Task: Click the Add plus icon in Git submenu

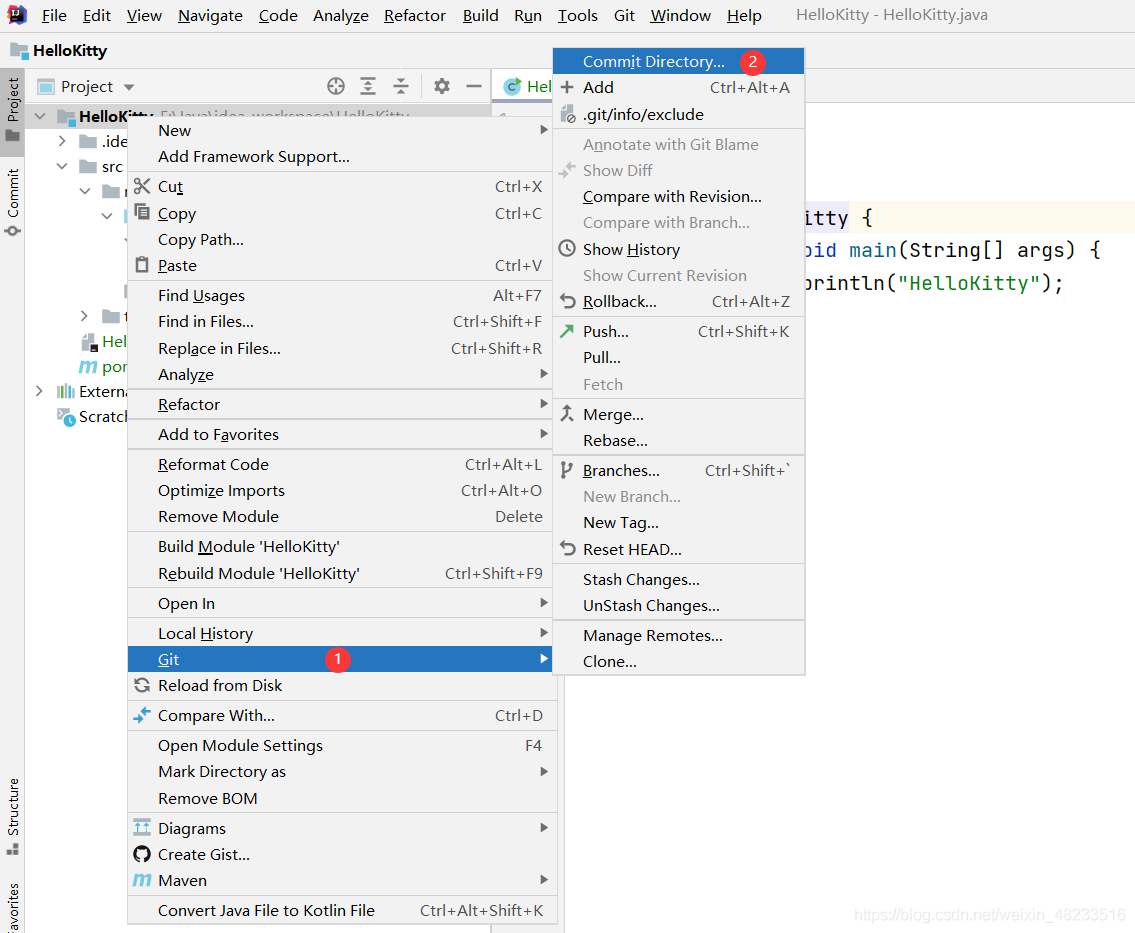Action: (568, 87)
